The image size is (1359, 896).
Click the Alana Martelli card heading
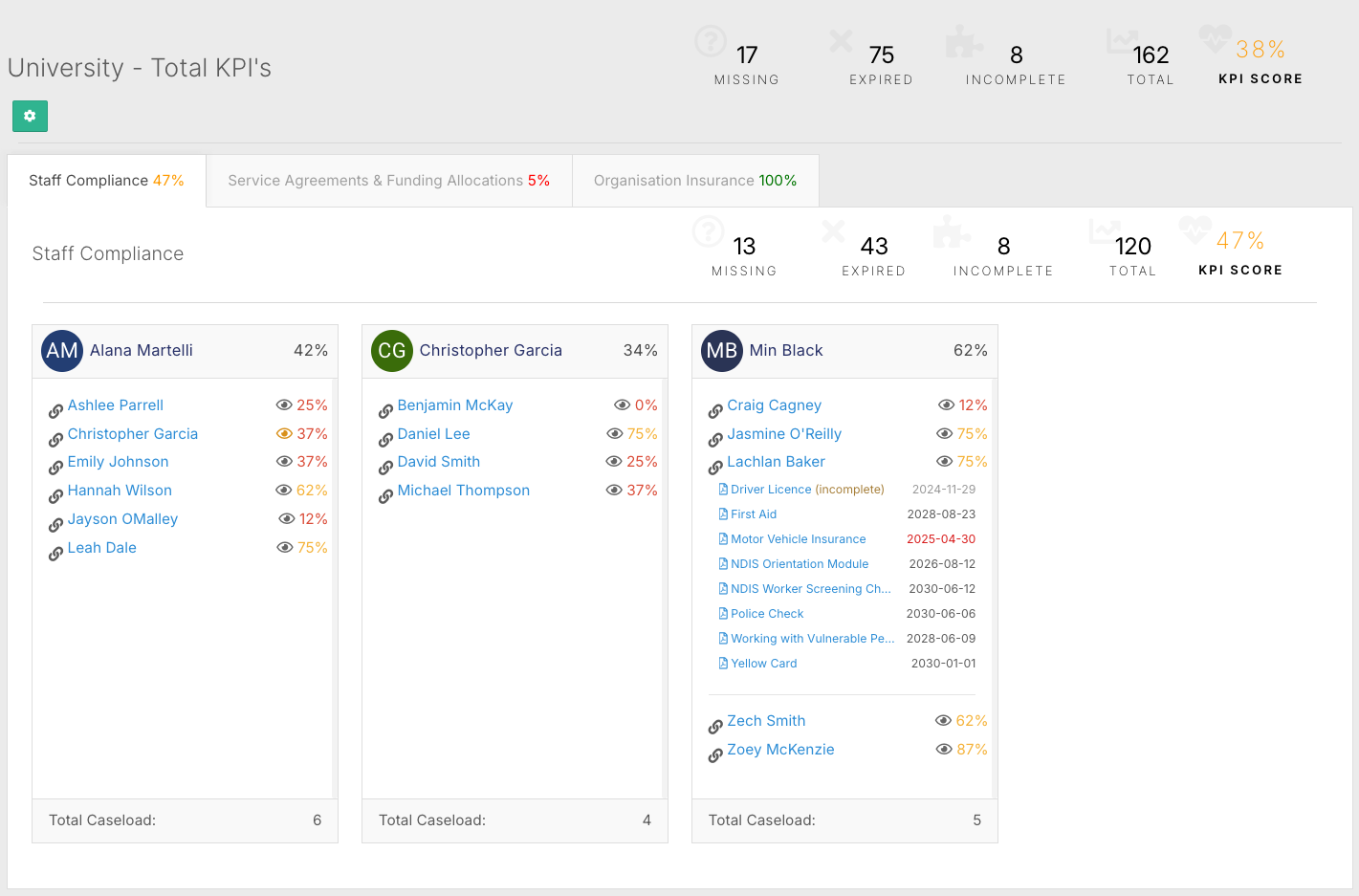[142, 351]
